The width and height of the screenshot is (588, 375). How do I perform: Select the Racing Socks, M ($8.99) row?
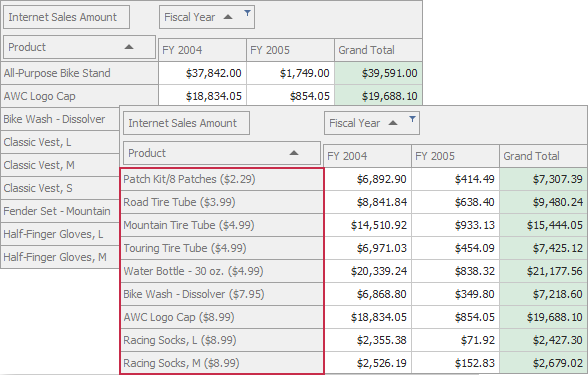click(222, 363)
